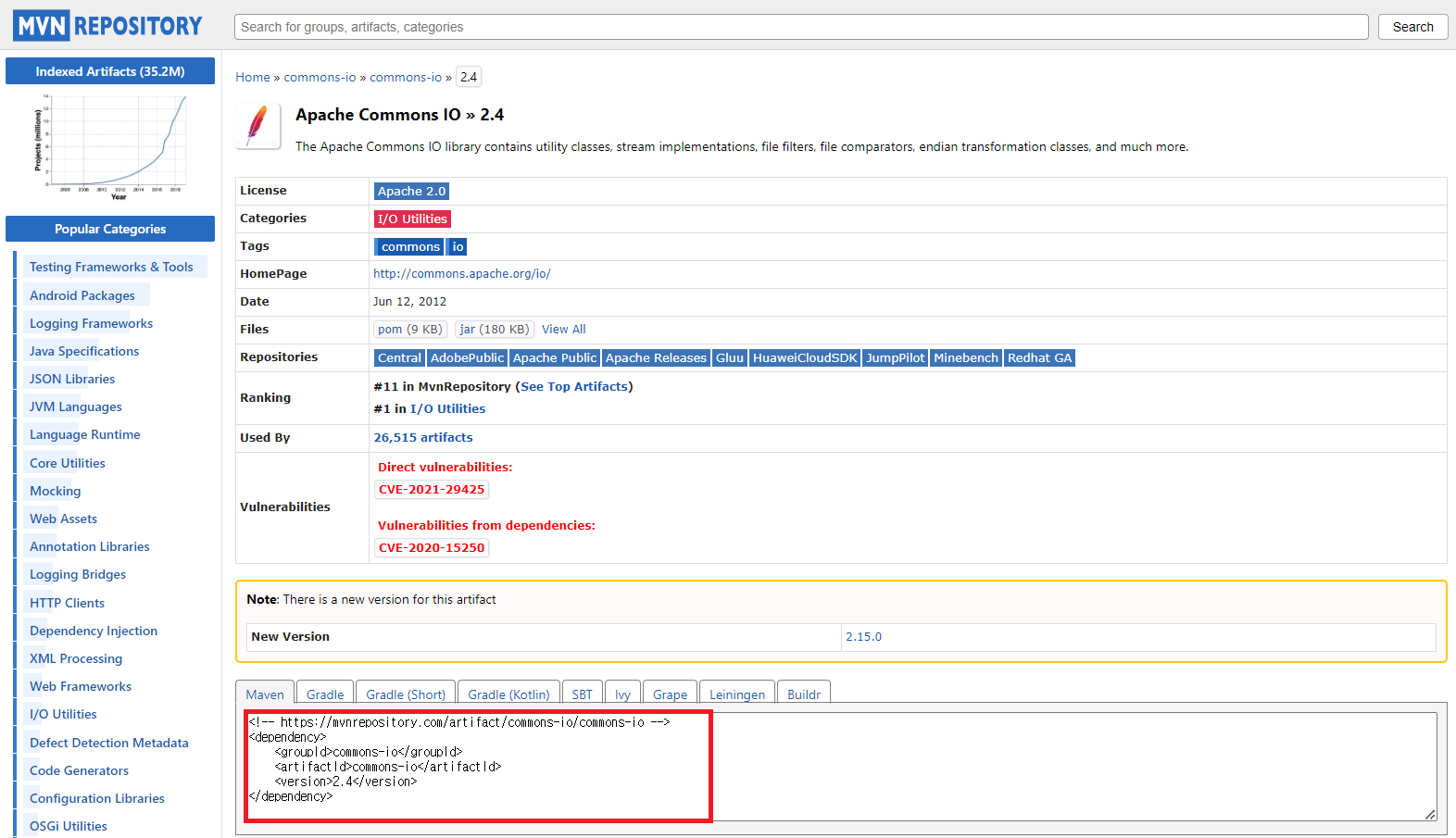Select the commons tag
This screenshot has width=1456, height=838.
(x=409, y=246)
